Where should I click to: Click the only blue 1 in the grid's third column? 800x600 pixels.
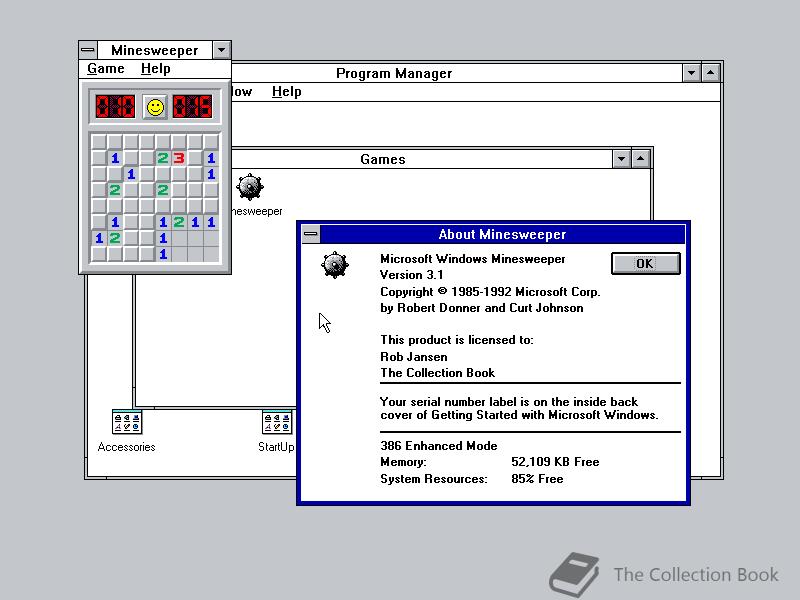coord(131,174)
